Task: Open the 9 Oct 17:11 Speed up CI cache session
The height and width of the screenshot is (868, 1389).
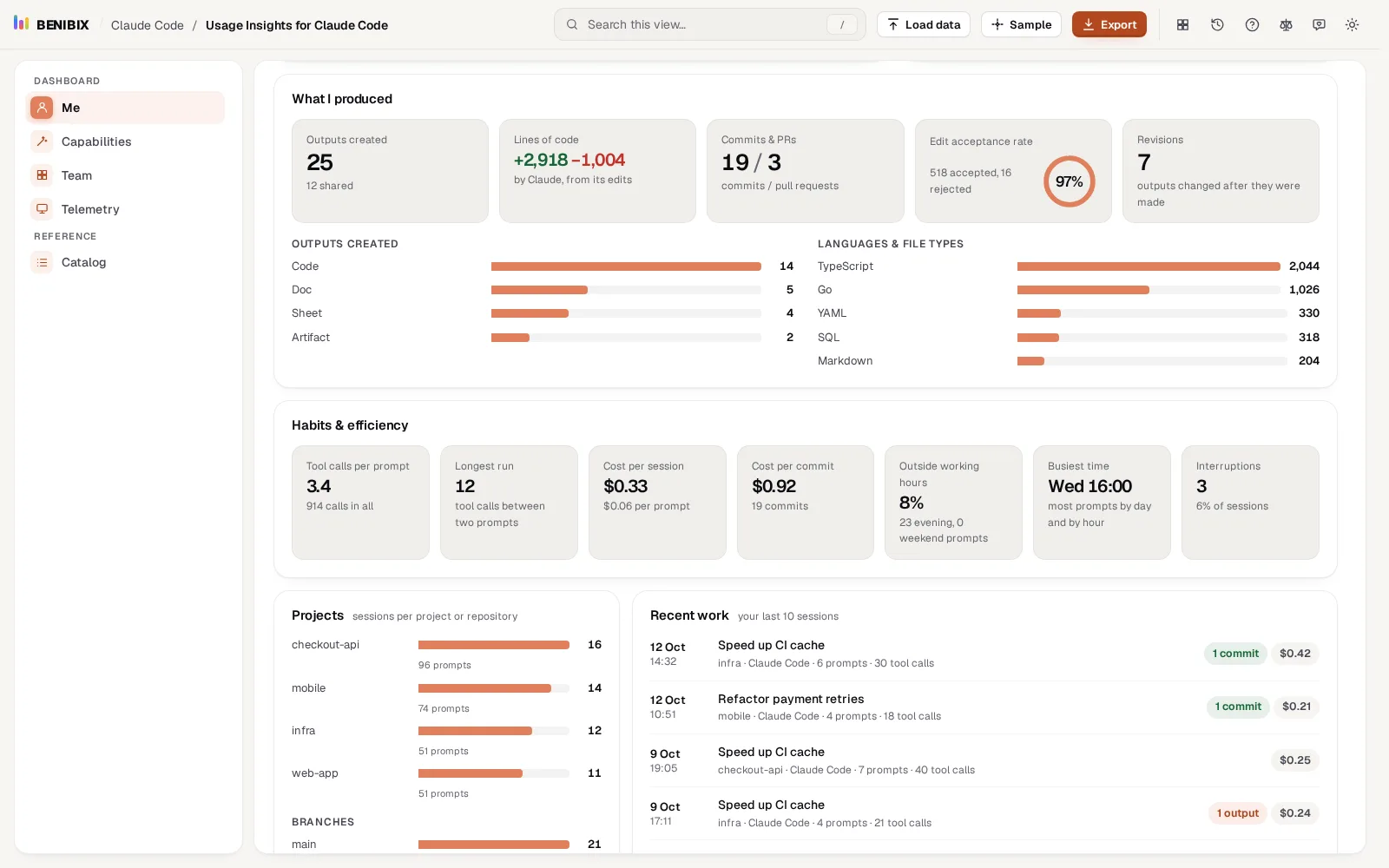Action: tap(984, 813)
